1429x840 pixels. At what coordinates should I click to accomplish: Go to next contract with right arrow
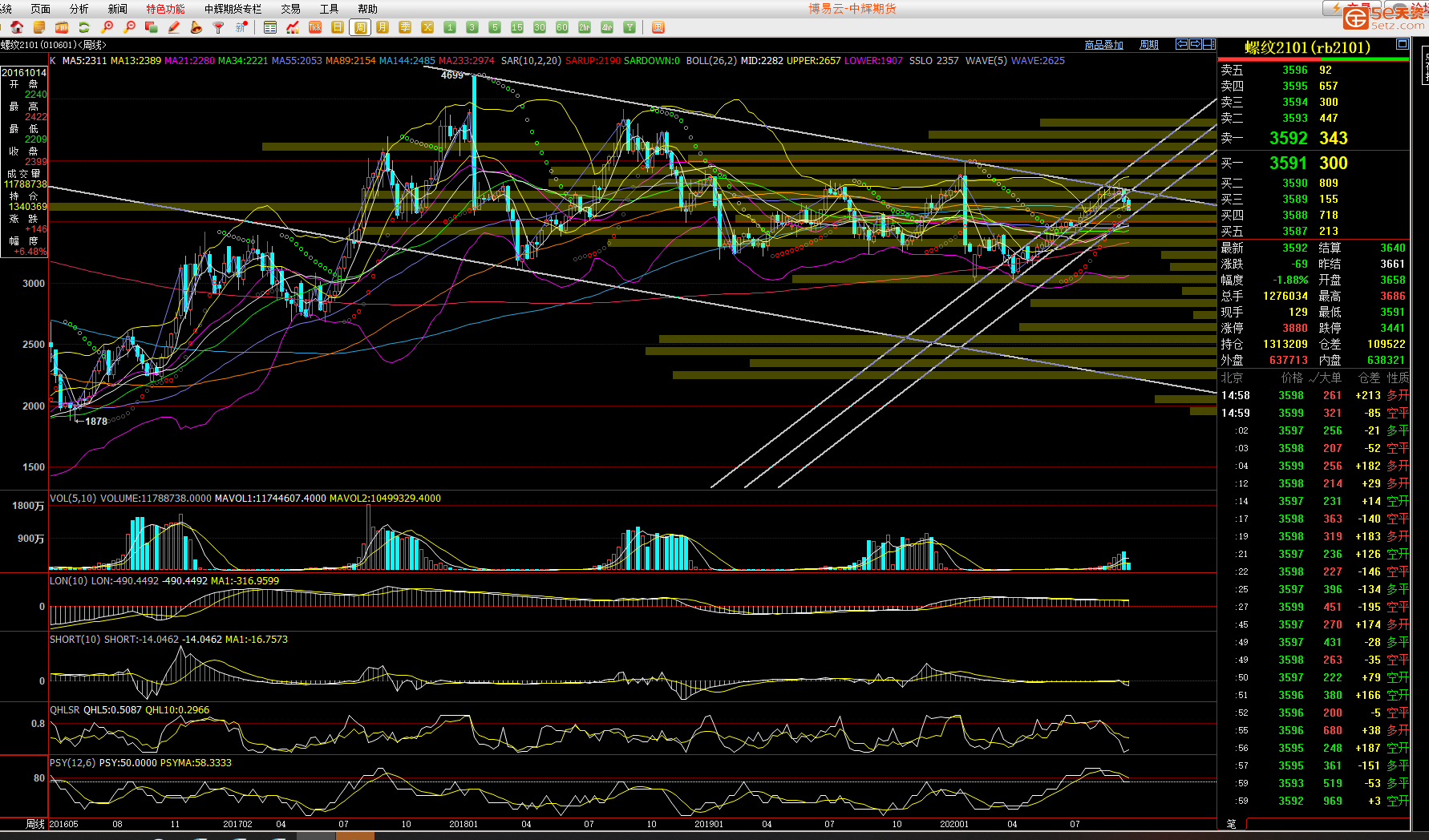1196,44
